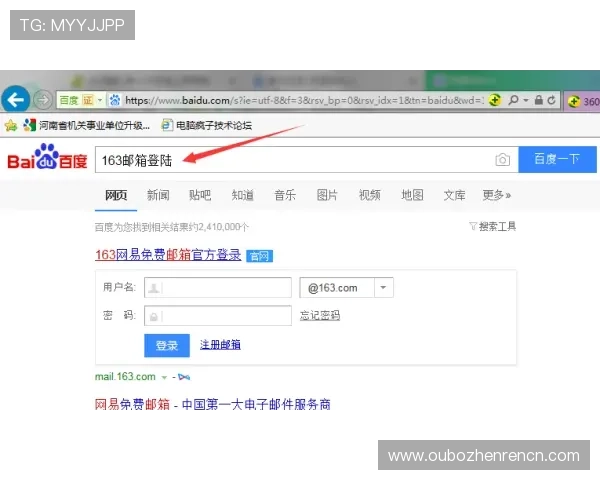Open the 网易免费邮箱 - 中国第一大电子邮件服务商 result
This screenshot has width=600, height=480.
point(213,405)
